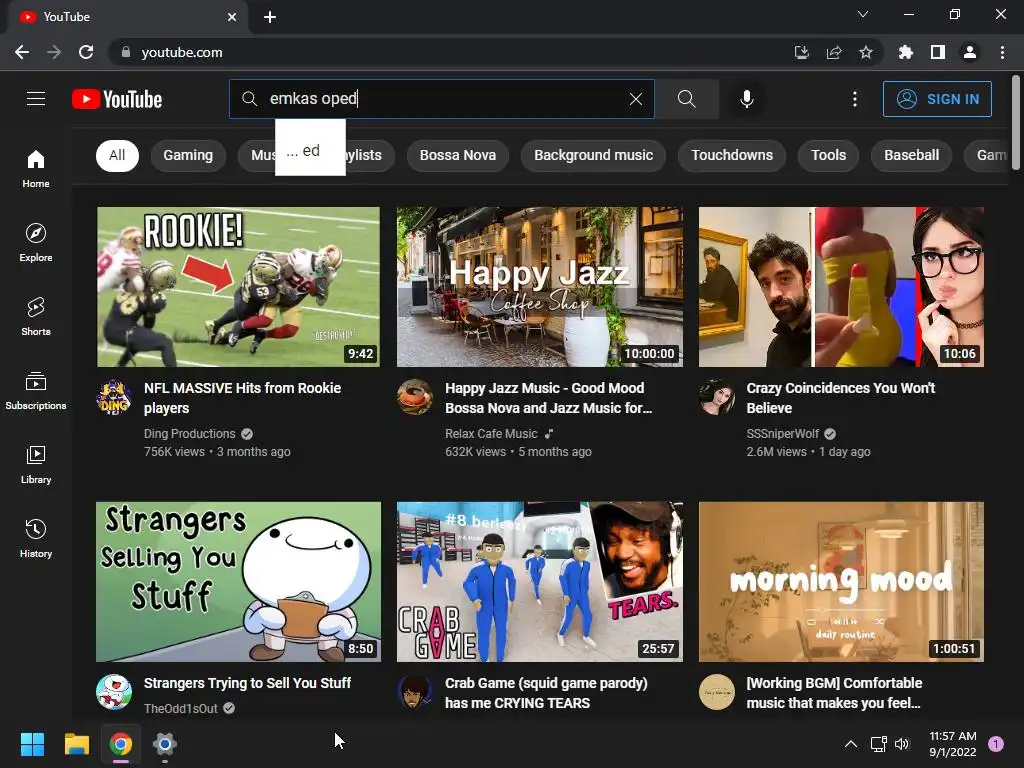Viewport: 1024px width, 768px height.
Task: Bookmark this page with star icon
Action: (866, 52)
